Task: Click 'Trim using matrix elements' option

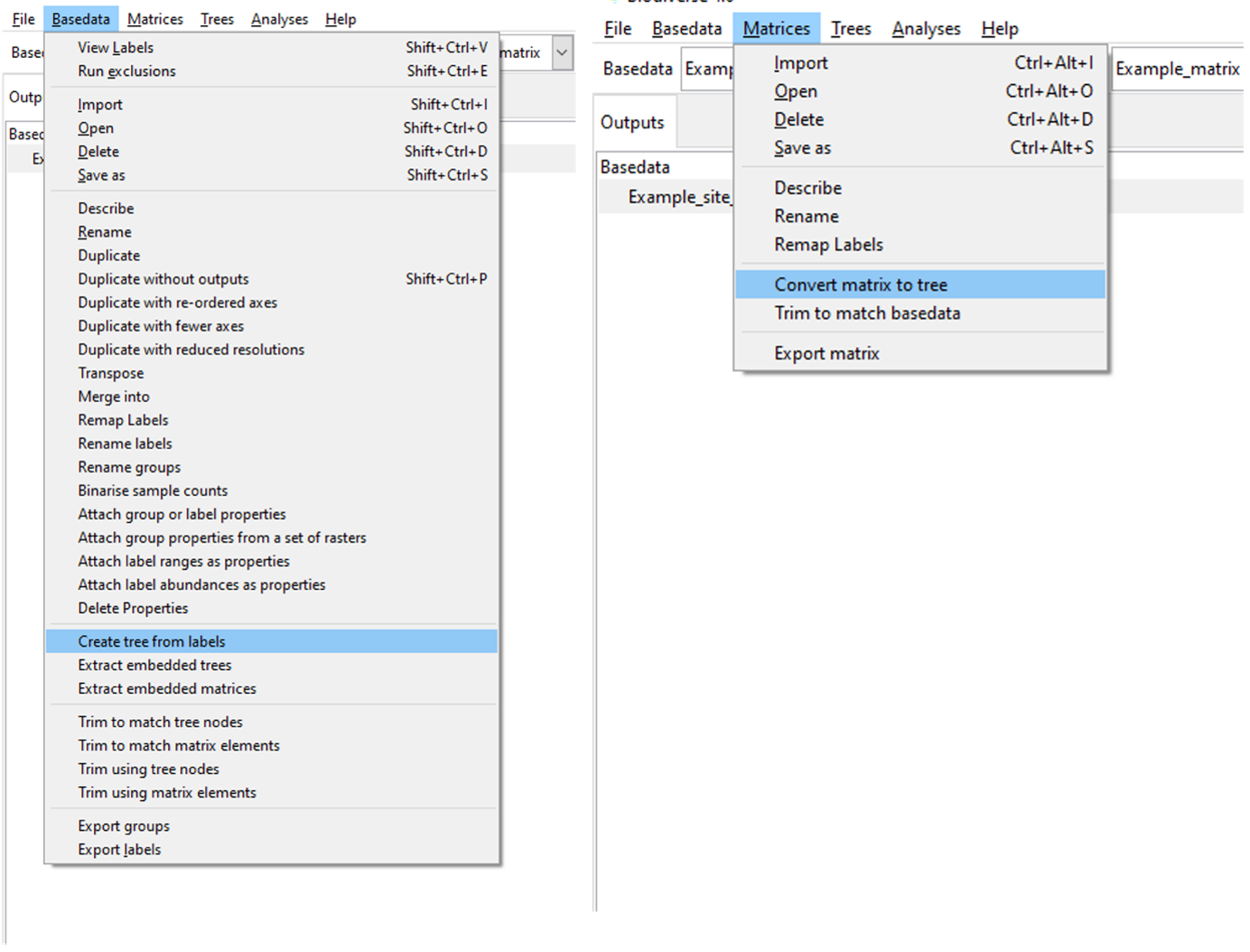Action: [x=167, y=792]
